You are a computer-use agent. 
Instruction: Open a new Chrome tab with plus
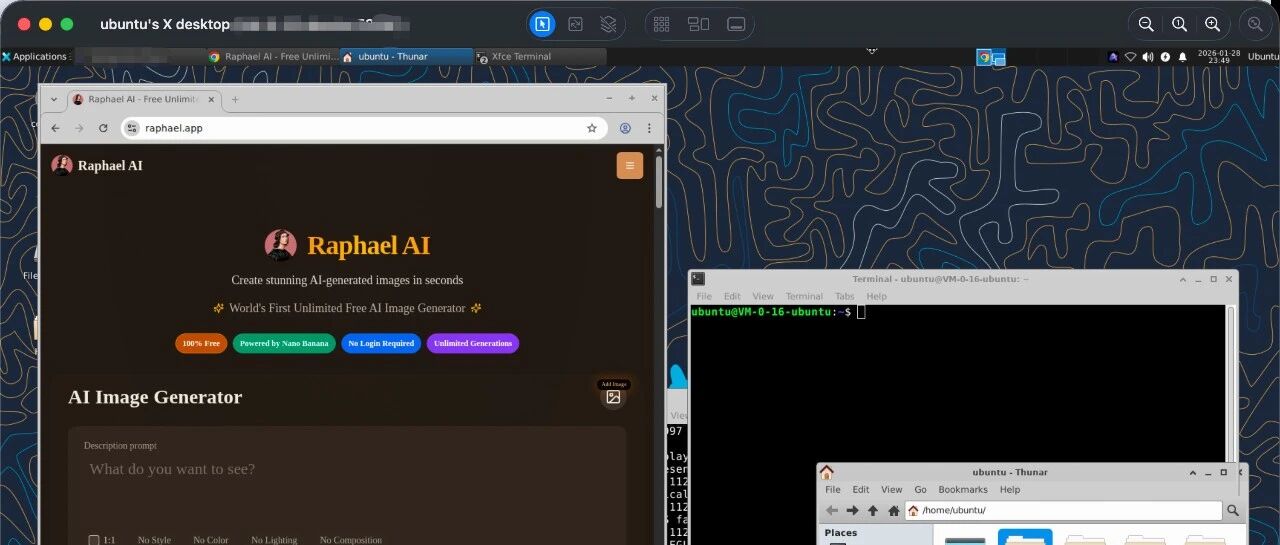click(x=235, y=99)
